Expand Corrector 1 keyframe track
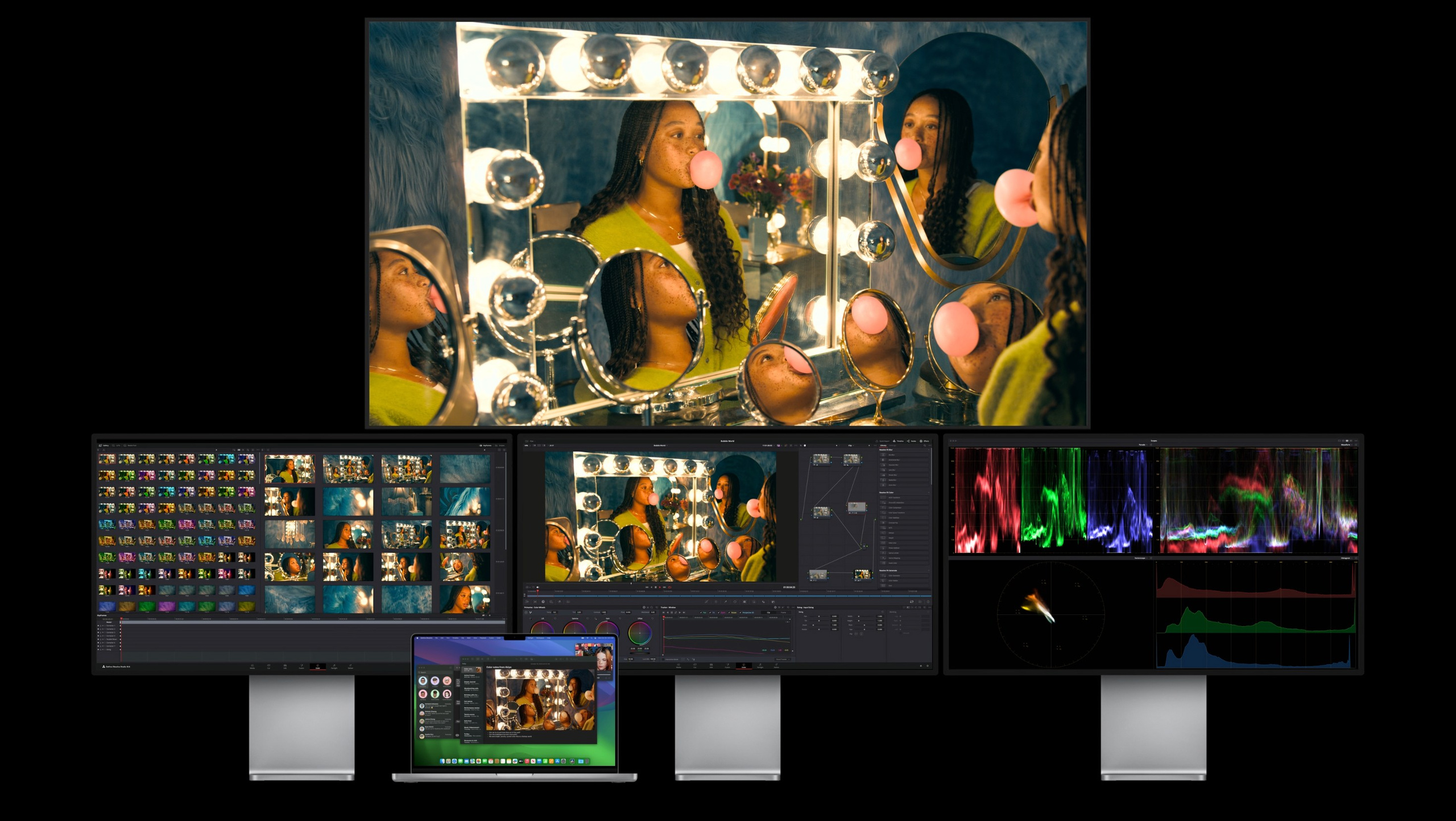The image size is (1456, 821). click(105, 626)
